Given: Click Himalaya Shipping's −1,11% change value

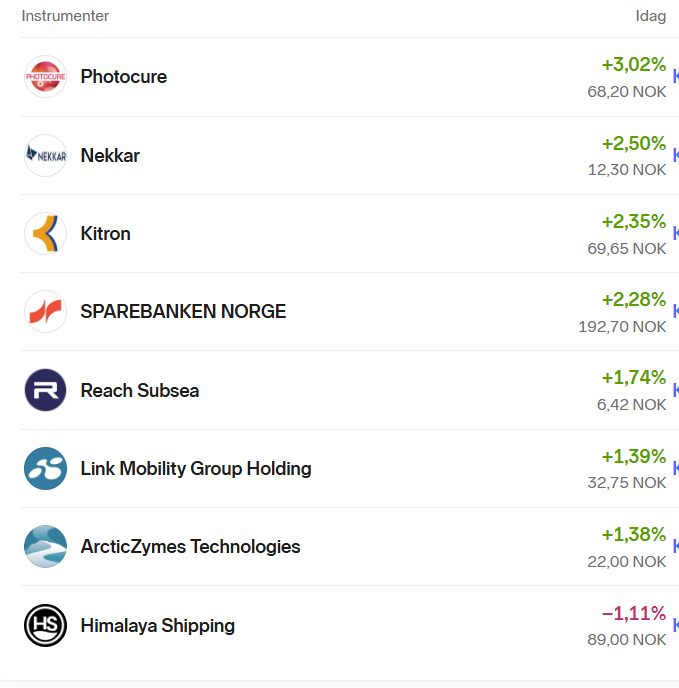Looking at the screenshot, I should pos(633,613).
